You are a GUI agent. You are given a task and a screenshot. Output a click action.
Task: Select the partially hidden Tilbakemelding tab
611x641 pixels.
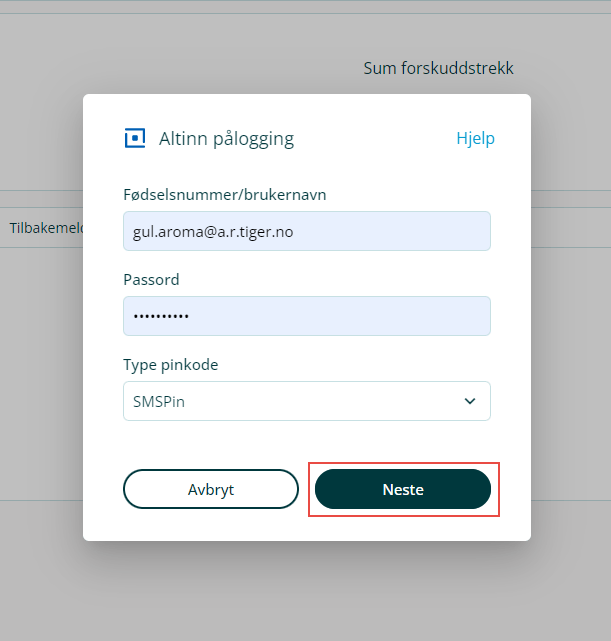click(45, 228)
